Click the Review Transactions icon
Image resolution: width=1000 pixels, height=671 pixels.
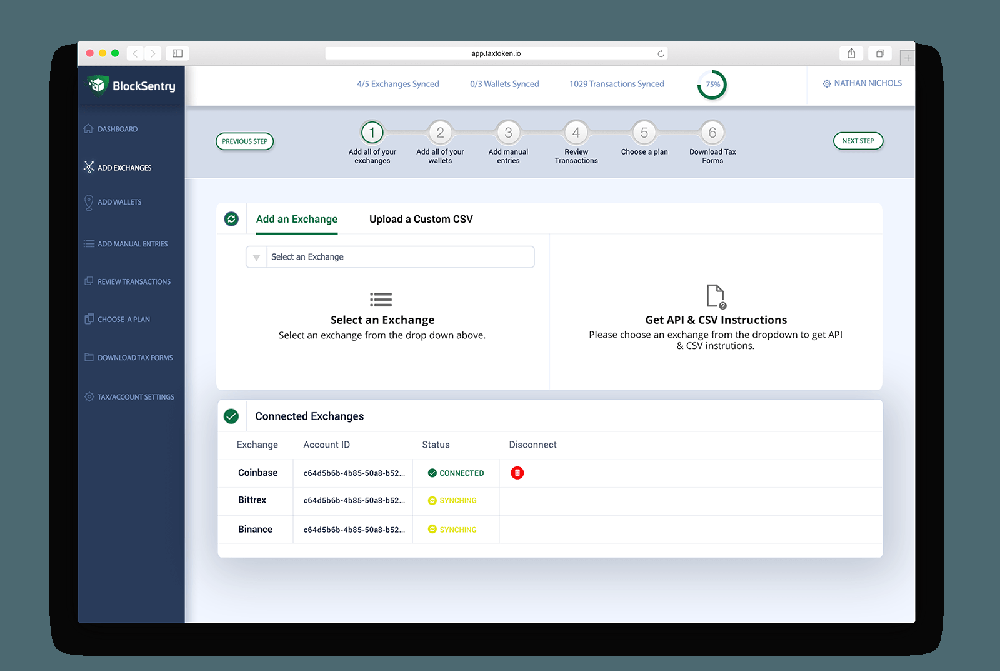89,281
